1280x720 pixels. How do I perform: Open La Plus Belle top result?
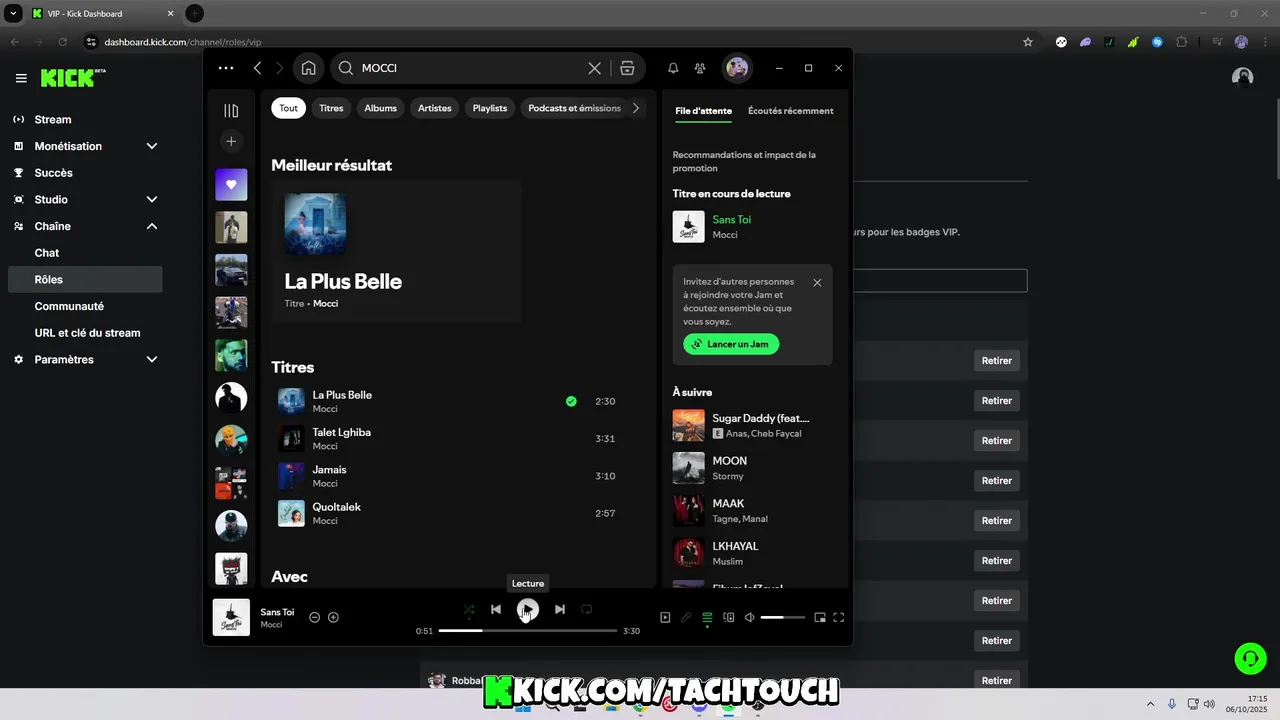tap(396, 252)
